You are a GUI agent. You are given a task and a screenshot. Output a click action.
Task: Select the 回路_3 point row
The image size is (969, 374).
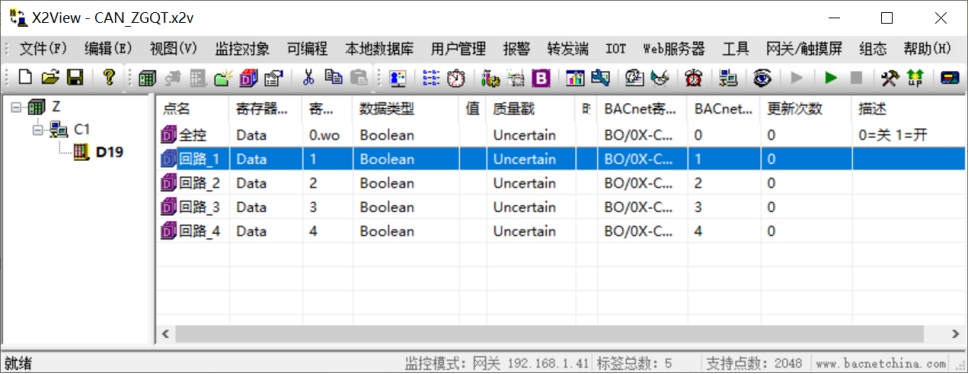click(559, 207)
